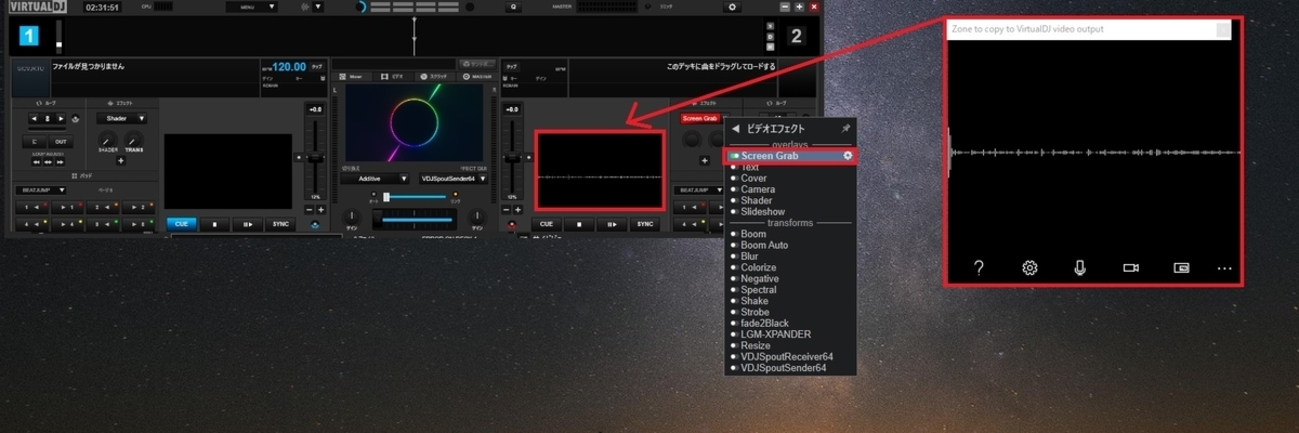This screenshot has height=433, width=1299.
Task: Open the VDJSpoutSender64 effect dropdown
Action: [x=453, y=178]
